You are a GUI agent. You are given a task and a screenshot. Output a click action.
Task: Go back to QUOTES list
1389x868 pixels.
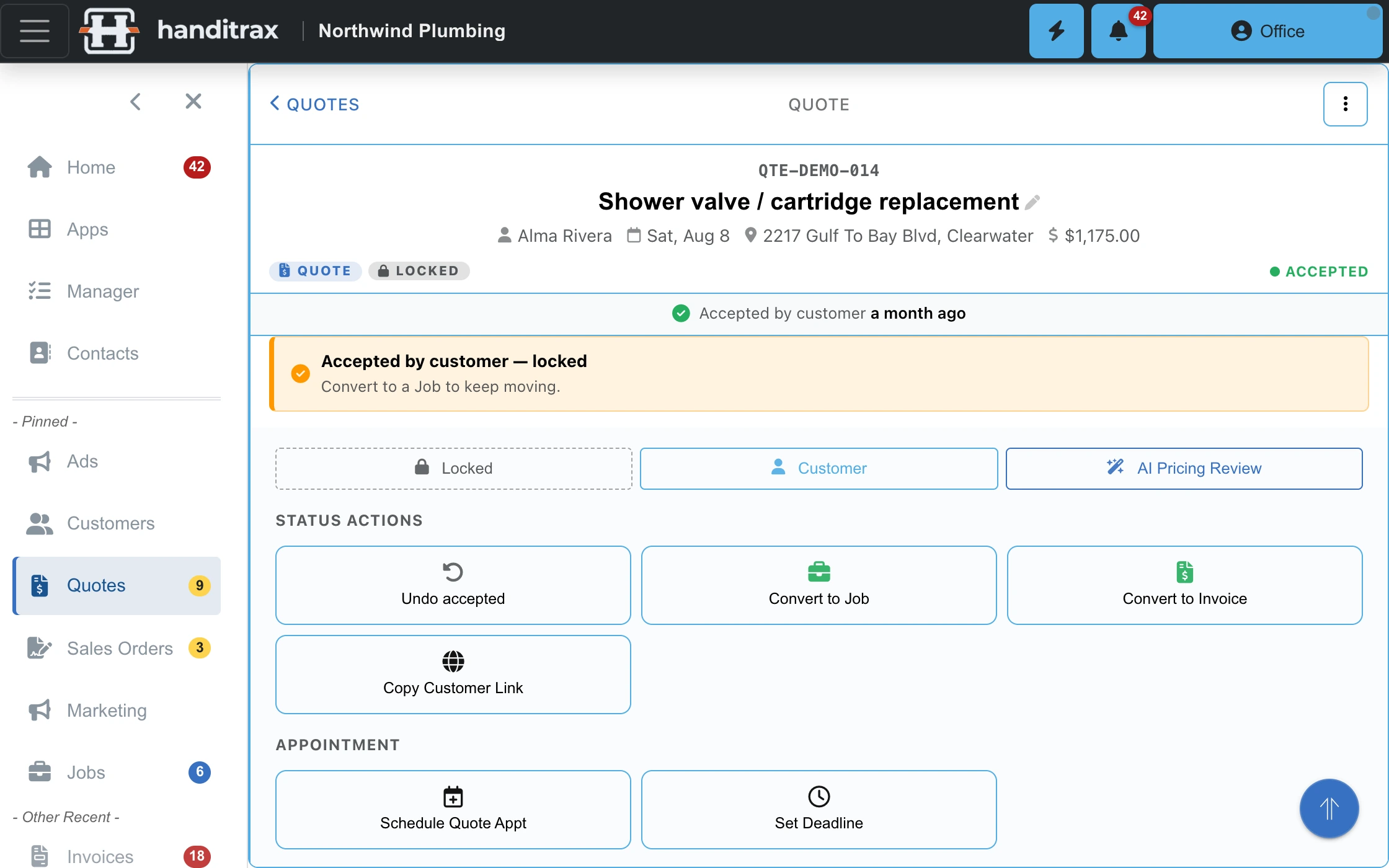pyautogui.click(x=314, y=104)
